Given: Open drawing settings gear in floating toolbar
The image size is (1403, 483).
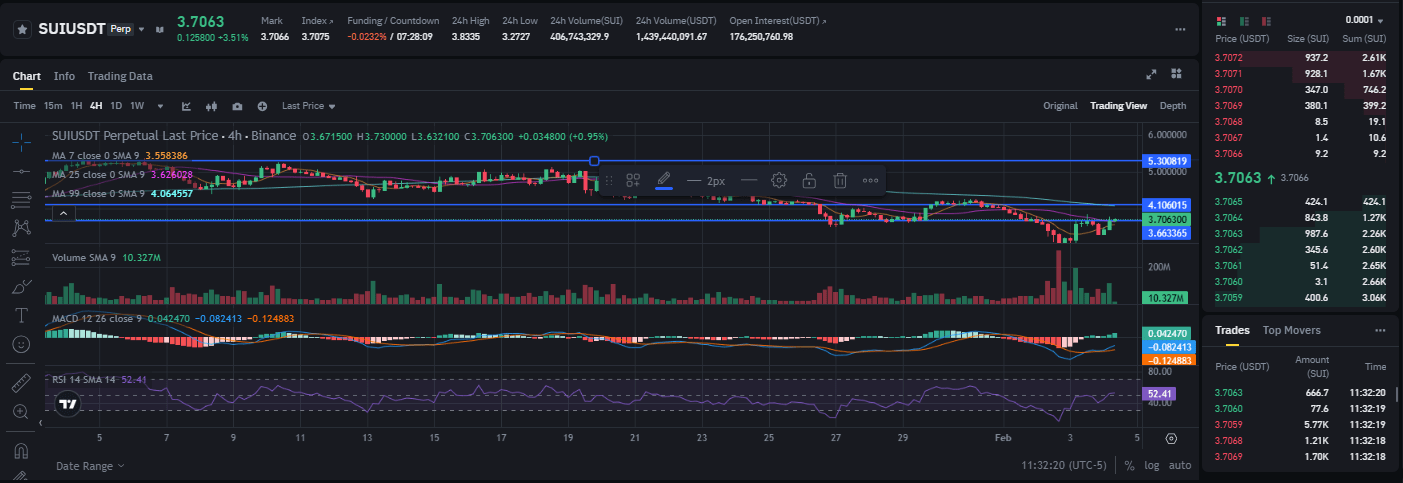Looking at the screenshot, I should (x=779, y=181).
